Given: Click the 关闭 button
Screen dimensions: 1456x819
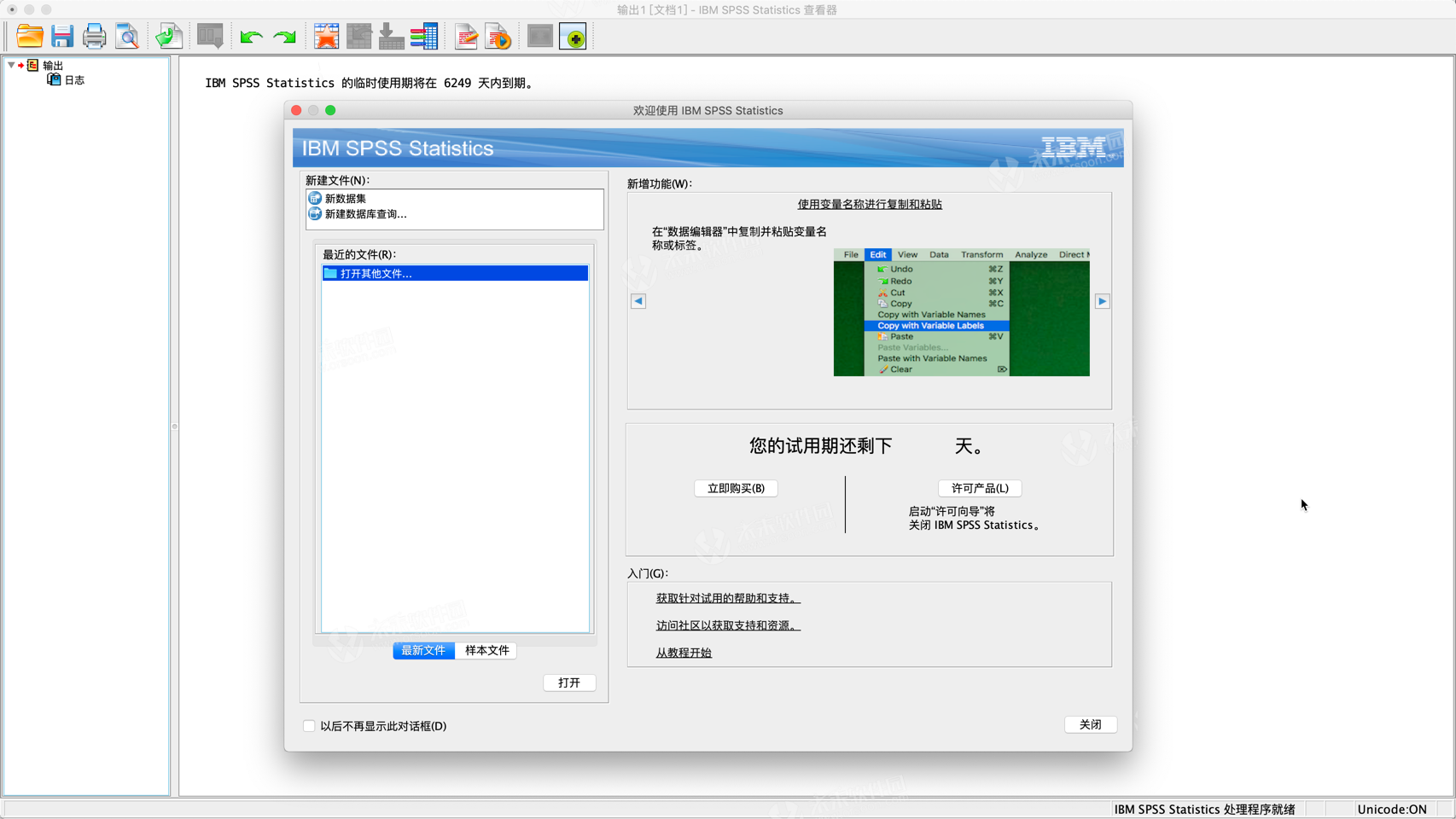Looking at the screenshot, I should pos(1091,724).
